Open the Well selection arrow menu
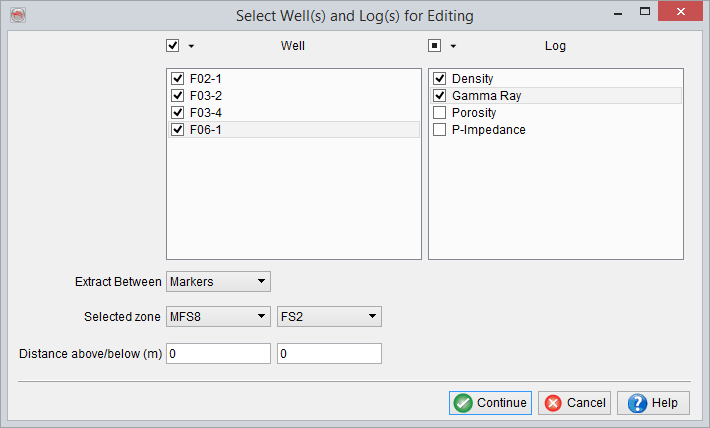This screenshot has width=710, height=428. coord(191,46)
